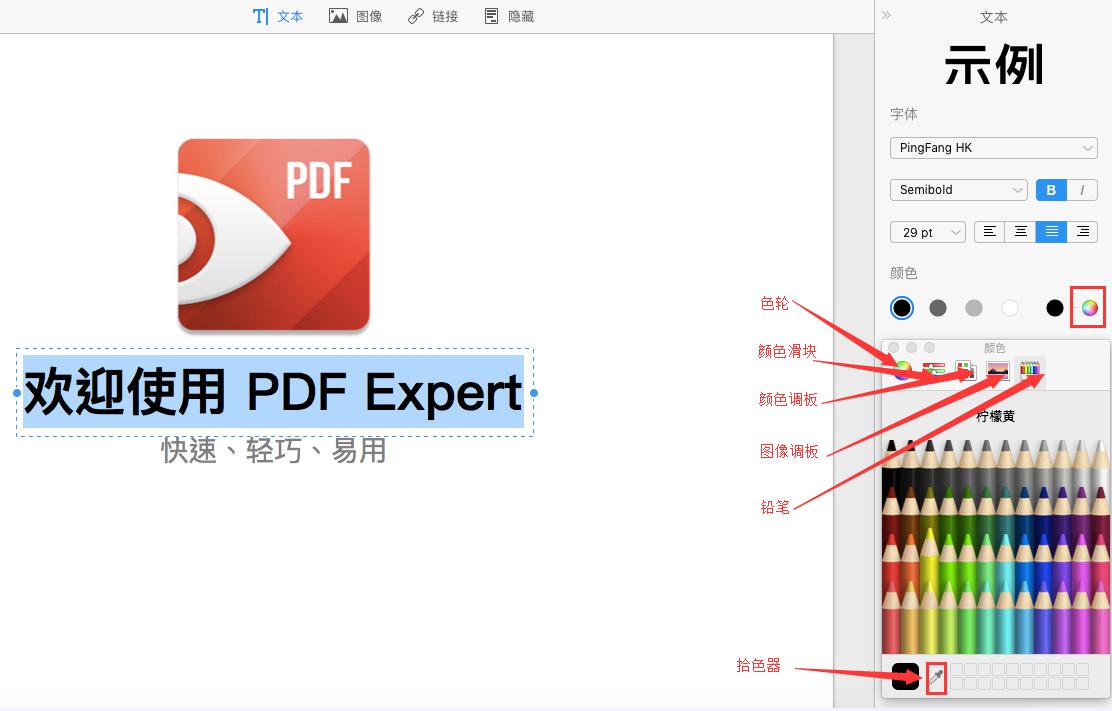Center-align the text
Viewport: 1112px width, 711px height.
(1021, 232)
